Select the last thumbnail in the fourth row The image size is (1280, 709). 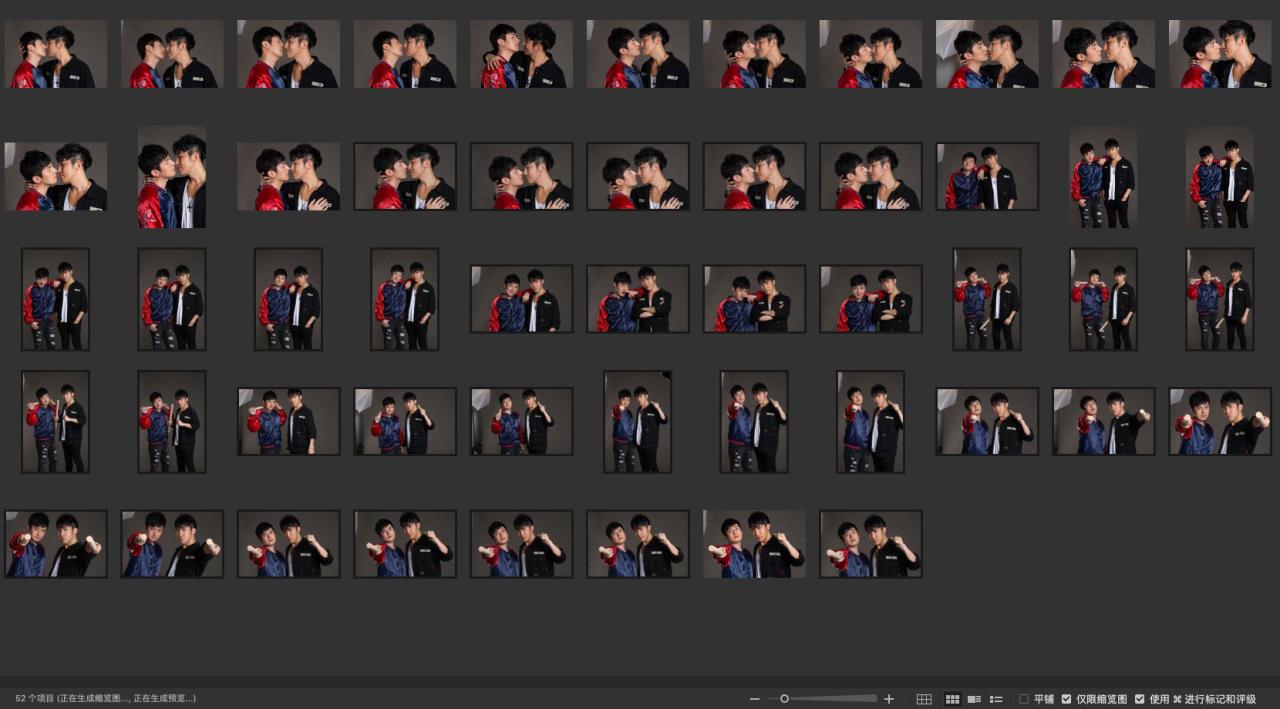coord(1219,422)
